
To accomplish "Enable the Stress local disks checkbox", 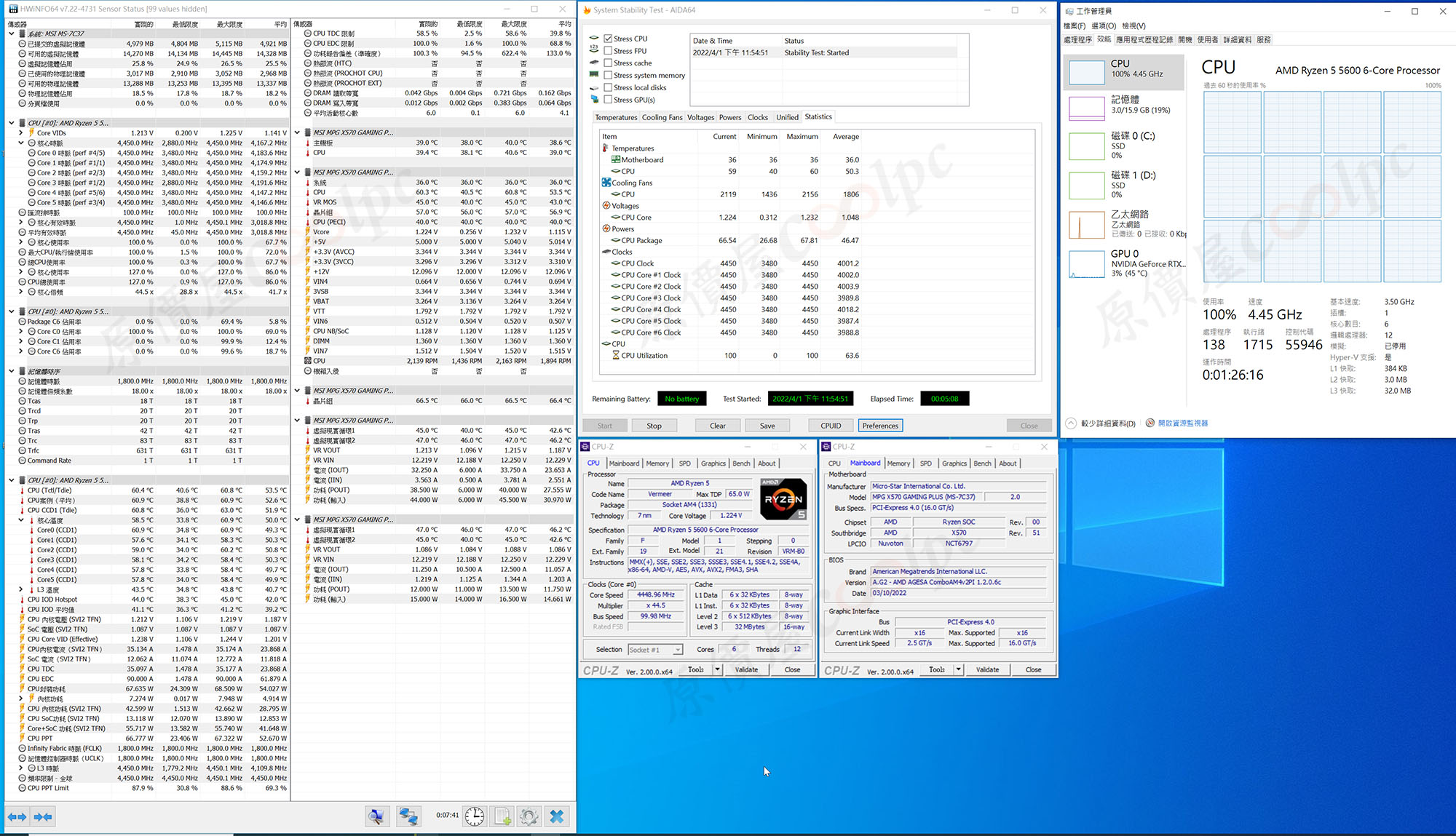I will pos(608,87).
